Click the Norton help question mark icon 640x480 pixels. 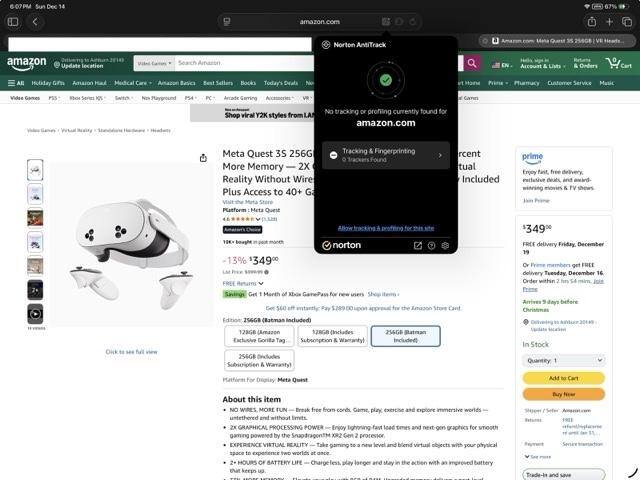pyautogui.click(x=431, y=245)
